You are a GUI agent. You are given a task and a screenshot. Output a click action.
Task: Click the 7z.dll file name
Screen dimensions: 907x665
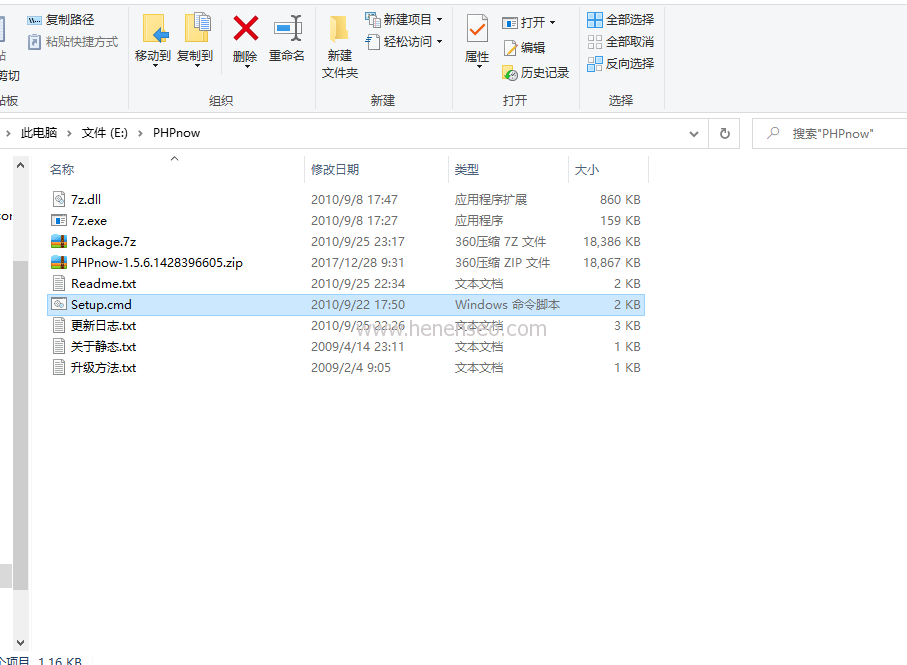click(86, 200)
